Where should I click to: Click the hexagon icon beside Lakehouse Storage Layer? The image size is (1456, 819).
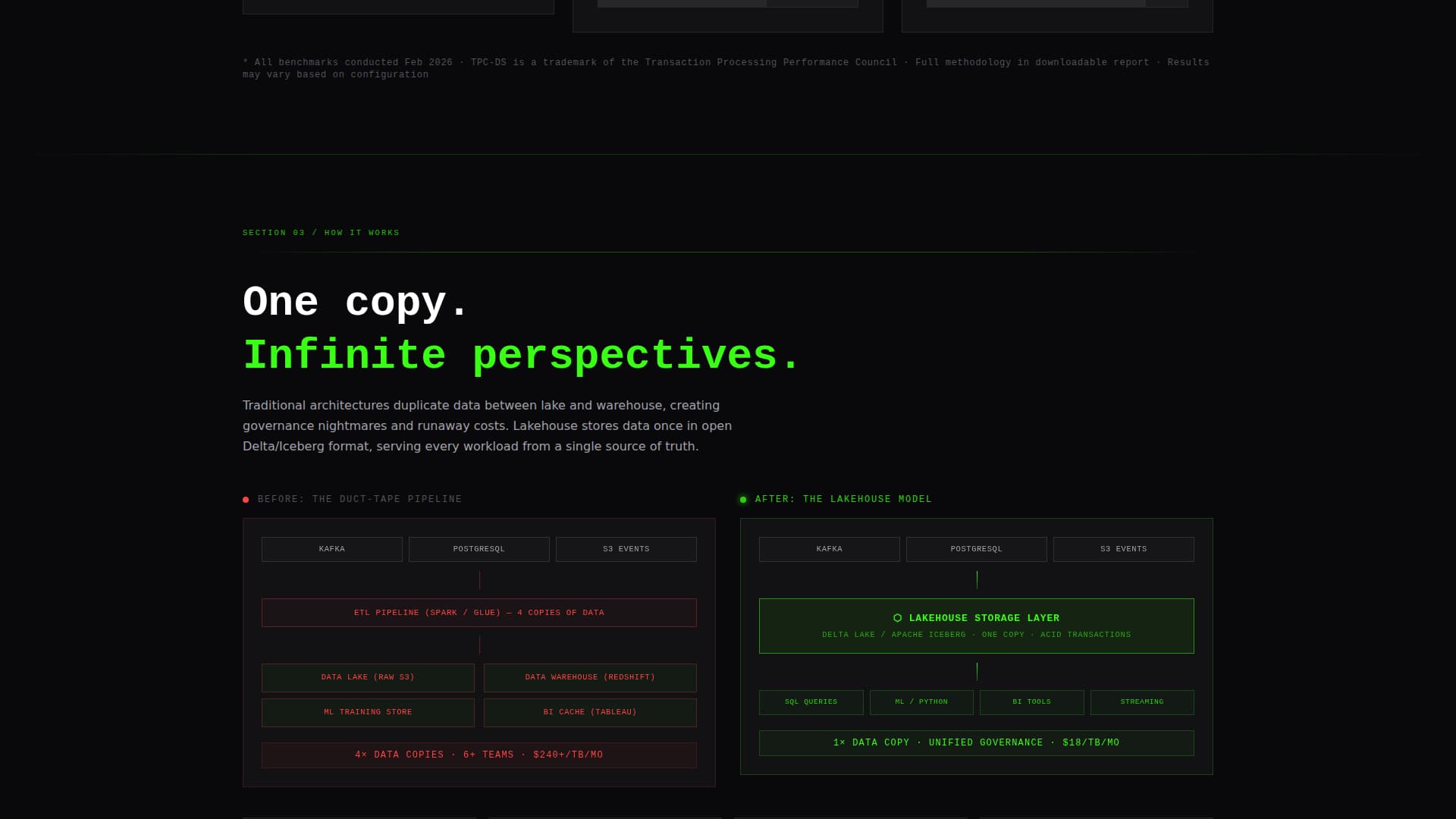(898, 618)
